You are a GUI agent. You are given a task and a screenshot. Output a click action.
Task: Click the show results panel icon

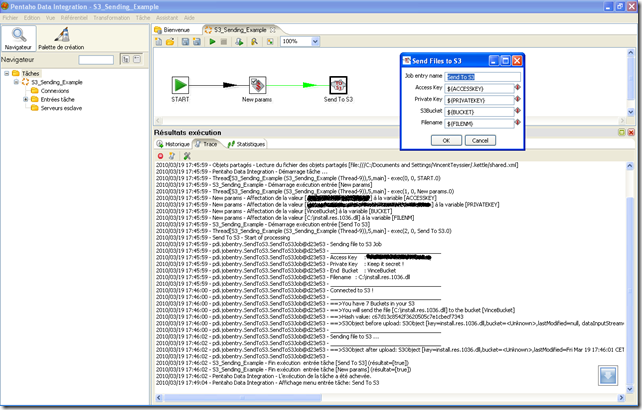pos(270,41)
